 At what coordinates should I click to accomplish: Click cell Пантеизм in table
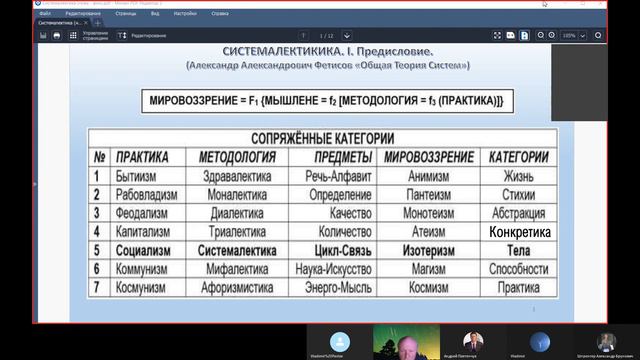coord(429,195)
